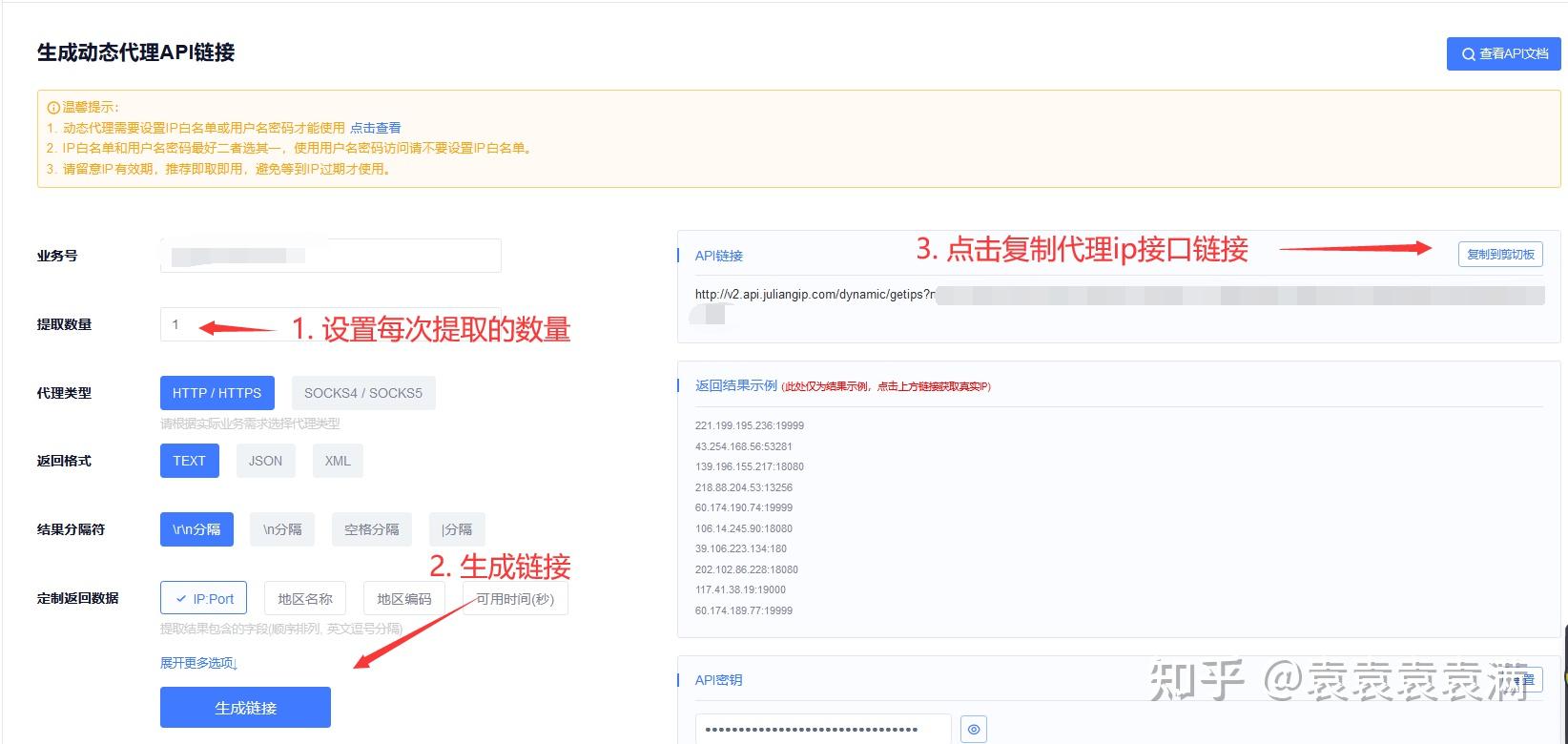The width and height of the screenshot is (1568, 744).
Task: Click sample result 43.254.168.56:53281
Action: tap(744, 446)
